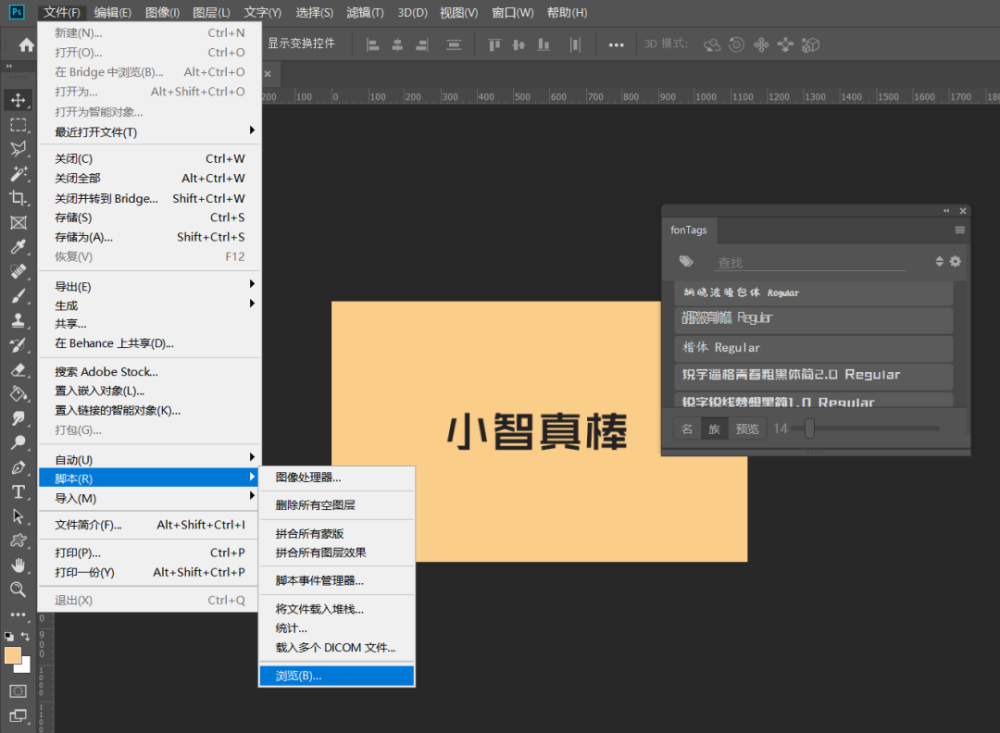Image resolution: width=1000 pixels, height=733 pixels.
Task: Toggle the 预览 button in fonTags
Action: tap(747, 429)
